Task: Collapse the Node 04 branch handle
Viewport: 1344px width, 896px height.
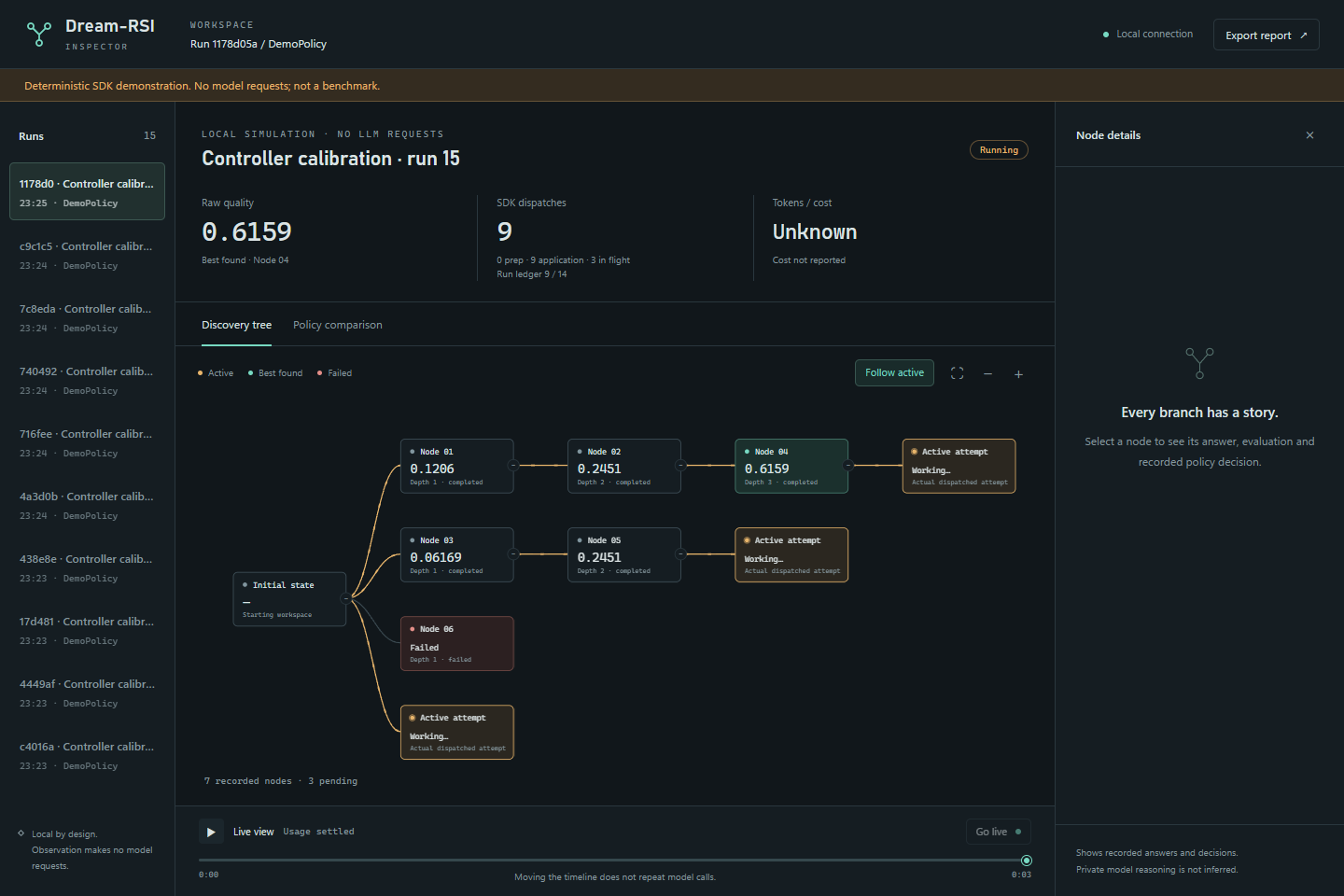Action: [x=847, y=465]
